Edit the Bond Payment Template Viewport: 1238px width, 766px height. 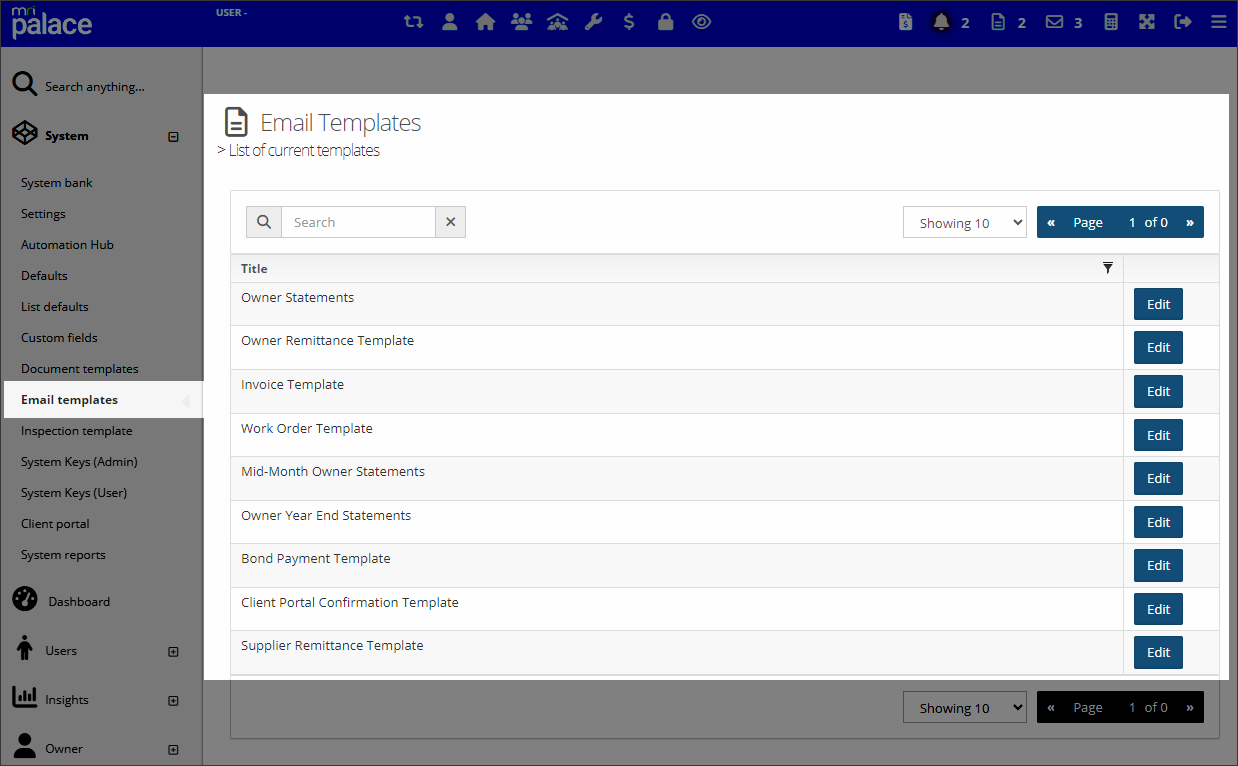click(1158, 565)
